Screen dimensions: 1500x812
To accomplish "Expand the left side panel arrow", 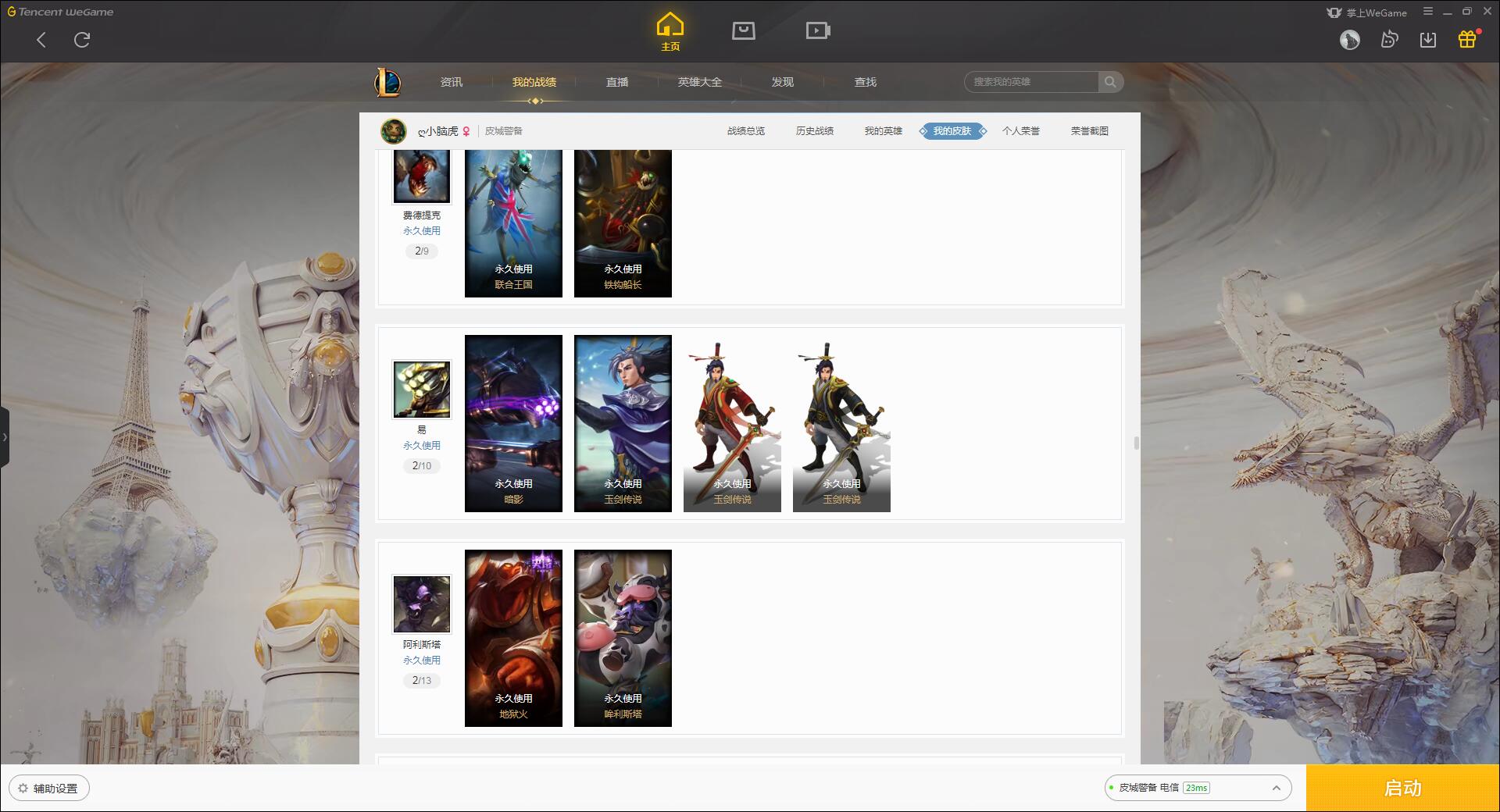I will (x=5, y=437).
